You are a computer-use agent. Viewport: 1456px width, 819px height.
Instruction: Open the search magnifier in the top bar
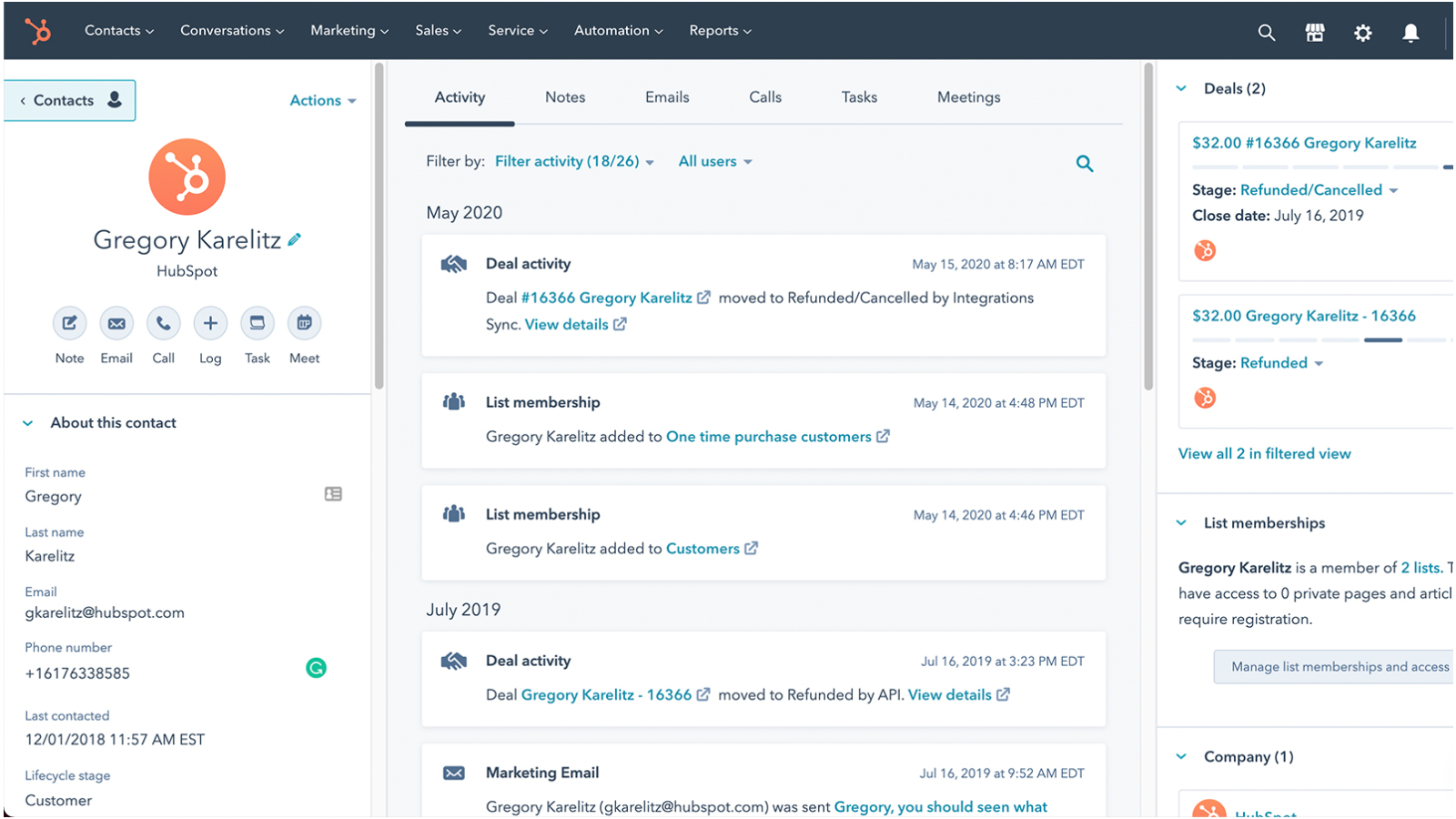(x=1267, y=32)
